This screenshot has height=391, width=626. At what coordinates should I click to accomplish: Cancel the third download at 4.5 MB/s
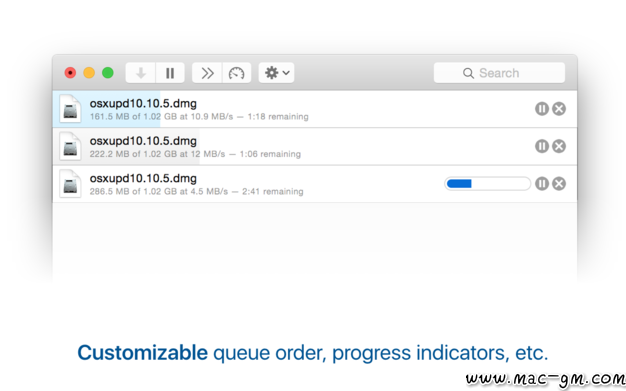tap(559, 184)
